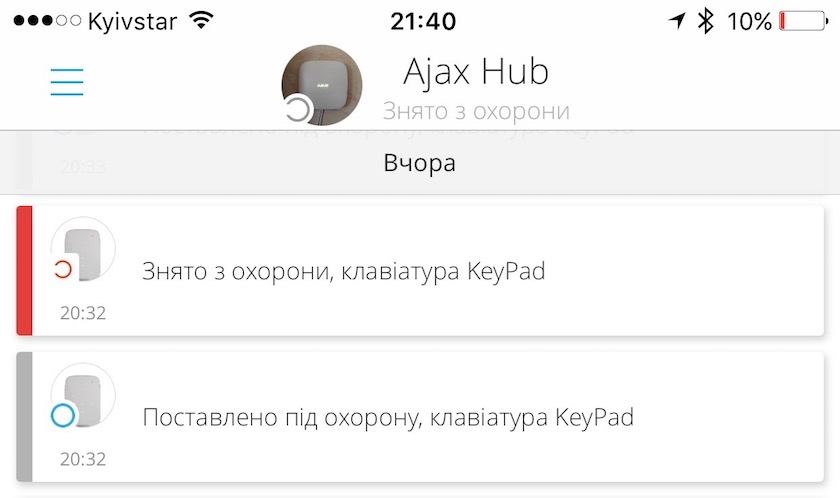Tap red disarm circle icon

pyautogui.click(x=63, y=269)
